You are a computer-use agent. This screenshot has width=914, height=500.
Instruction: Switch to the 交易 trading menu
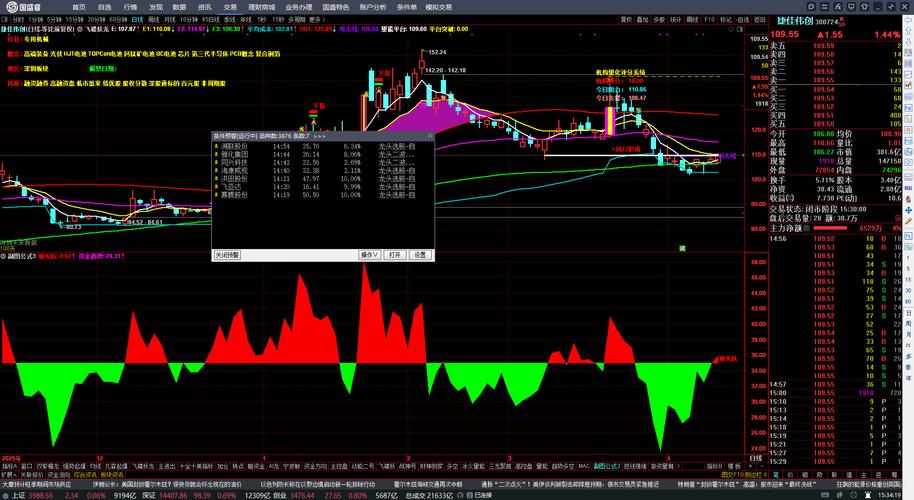click(x=230, y=7)
